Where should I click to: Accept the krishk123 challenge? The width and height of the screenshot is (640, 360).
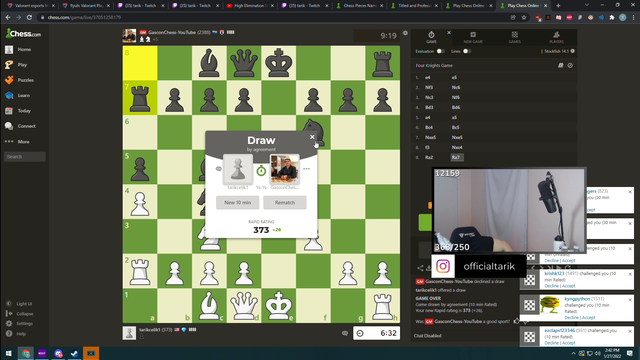click(x=569, y=286)
